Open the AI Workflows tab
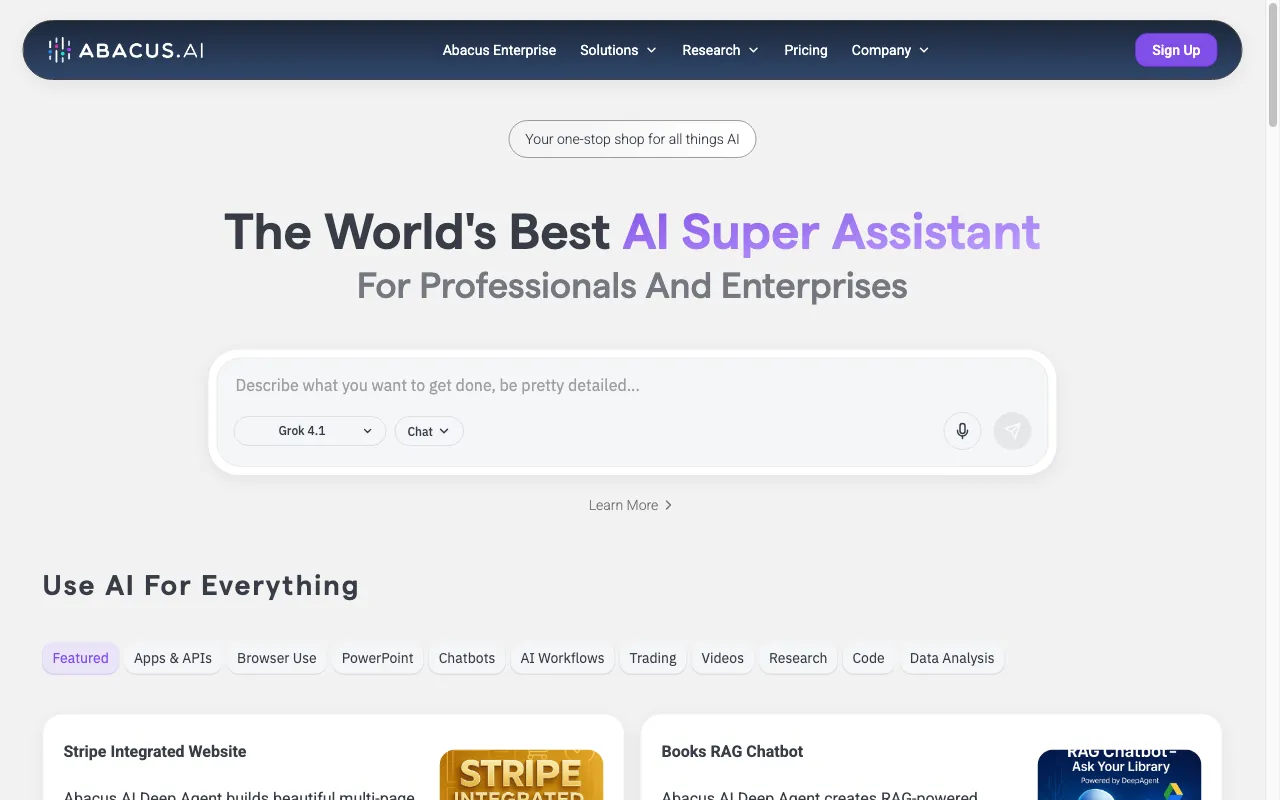The height and width of the screenshot is (800, 1280). point(563,658)
